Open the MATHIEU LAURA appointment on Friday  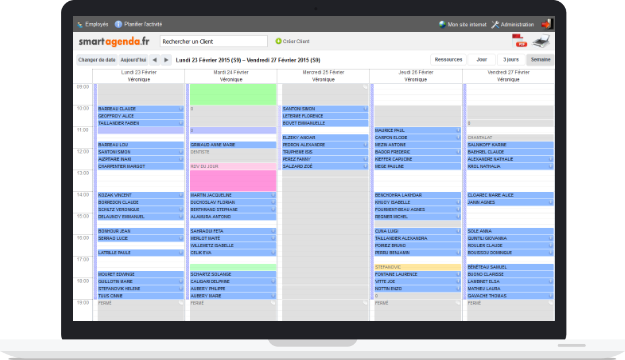(x=510, y=289)
